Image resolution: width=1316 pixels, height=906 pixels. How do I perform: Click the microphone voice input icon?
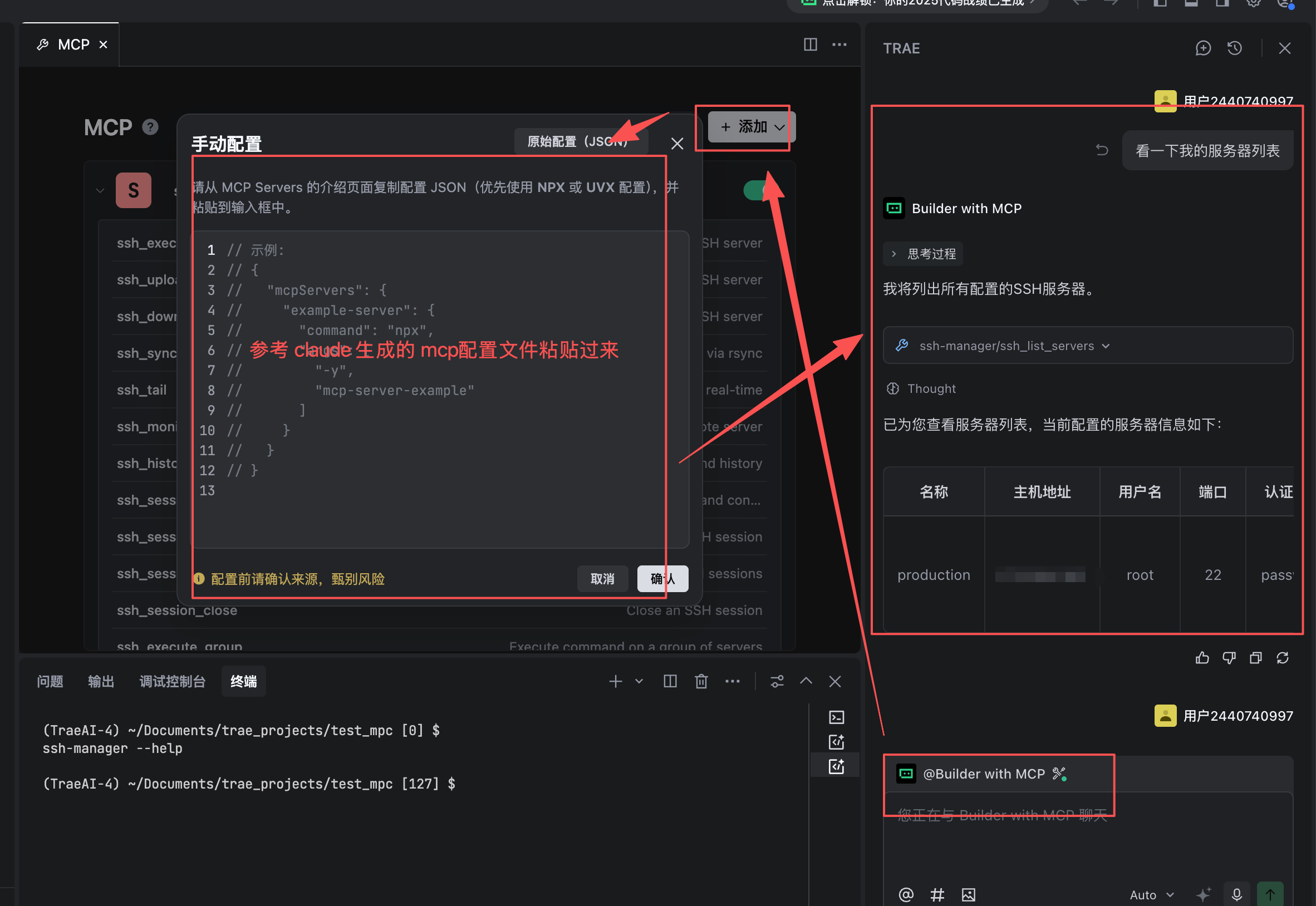[x=1236, y=895]
